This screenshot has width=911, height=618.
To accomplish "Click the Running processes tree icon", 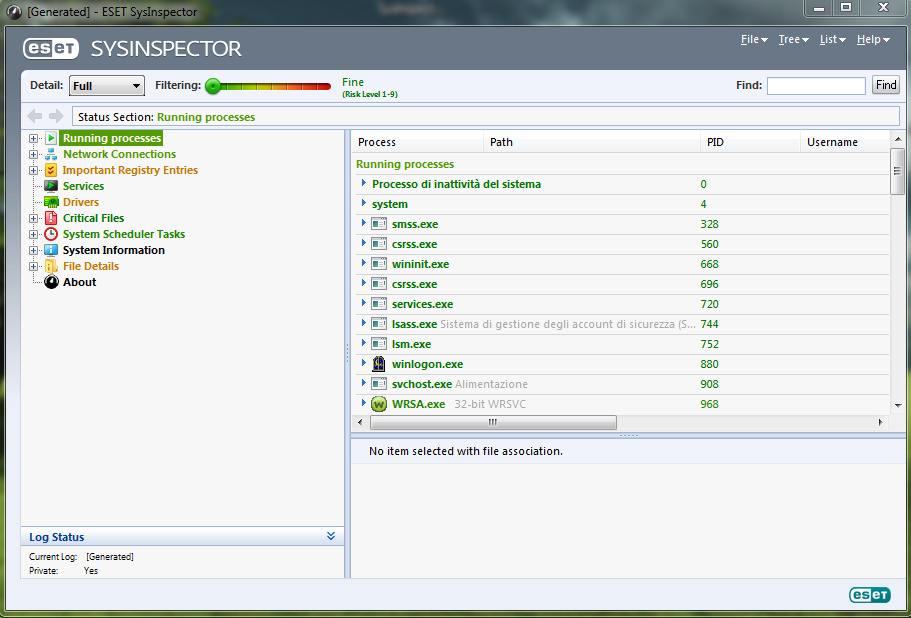I will (51, 138).
